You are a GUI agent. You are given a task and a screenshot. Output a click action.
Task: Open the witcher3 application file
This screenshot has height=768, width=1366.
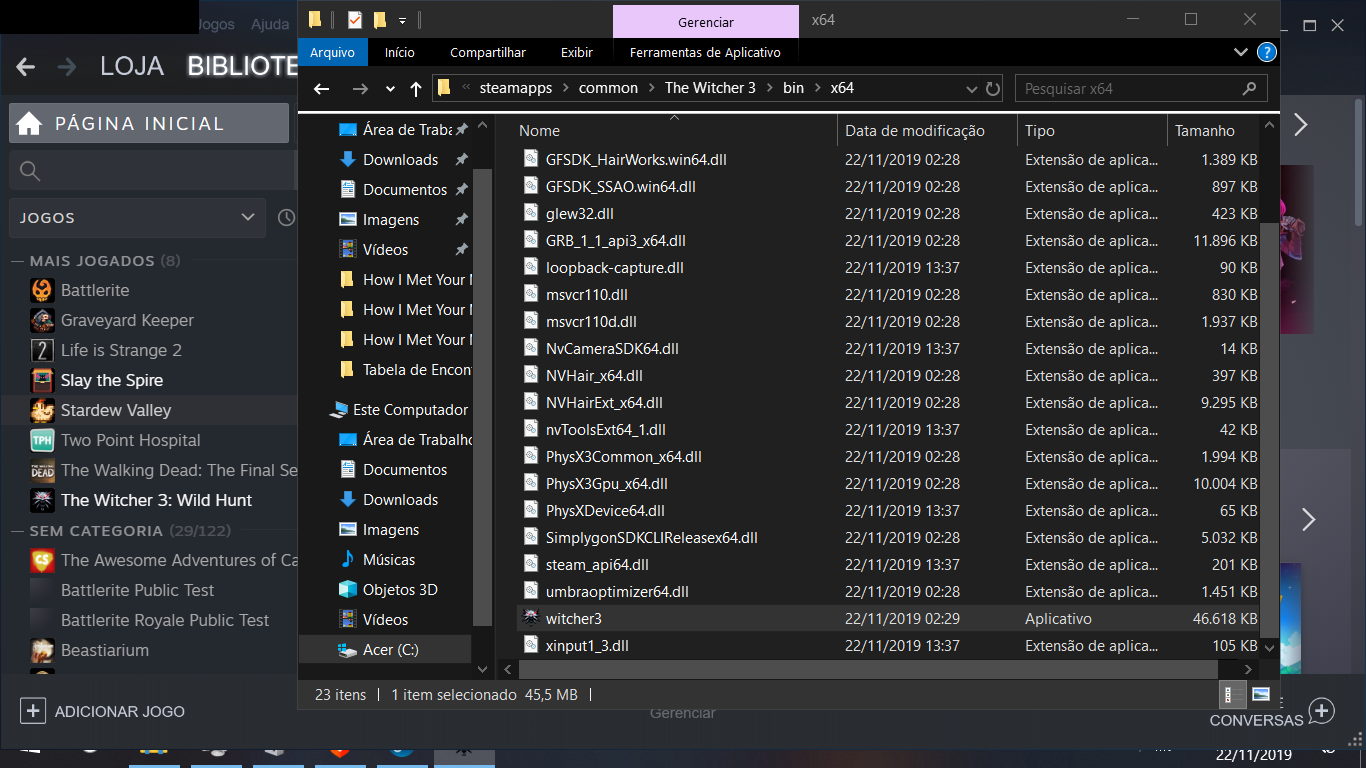pyautogui.click(x=574, y=619)
